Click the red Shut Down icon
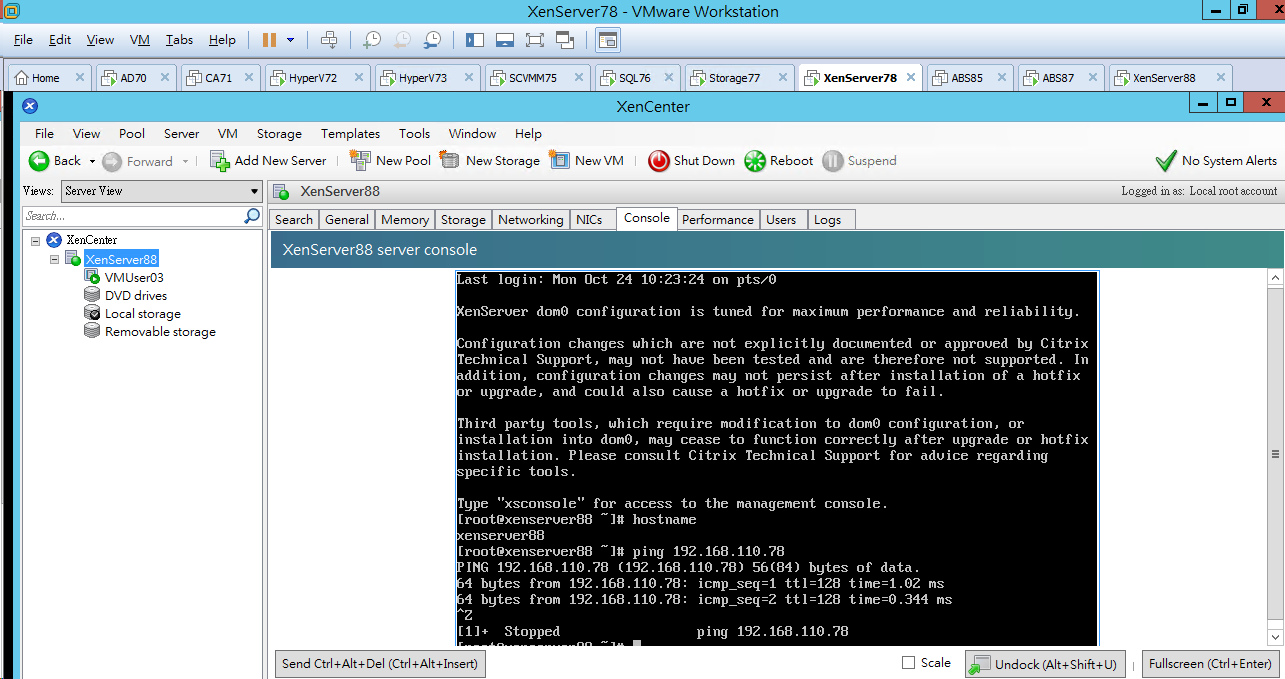 point(659,161)
